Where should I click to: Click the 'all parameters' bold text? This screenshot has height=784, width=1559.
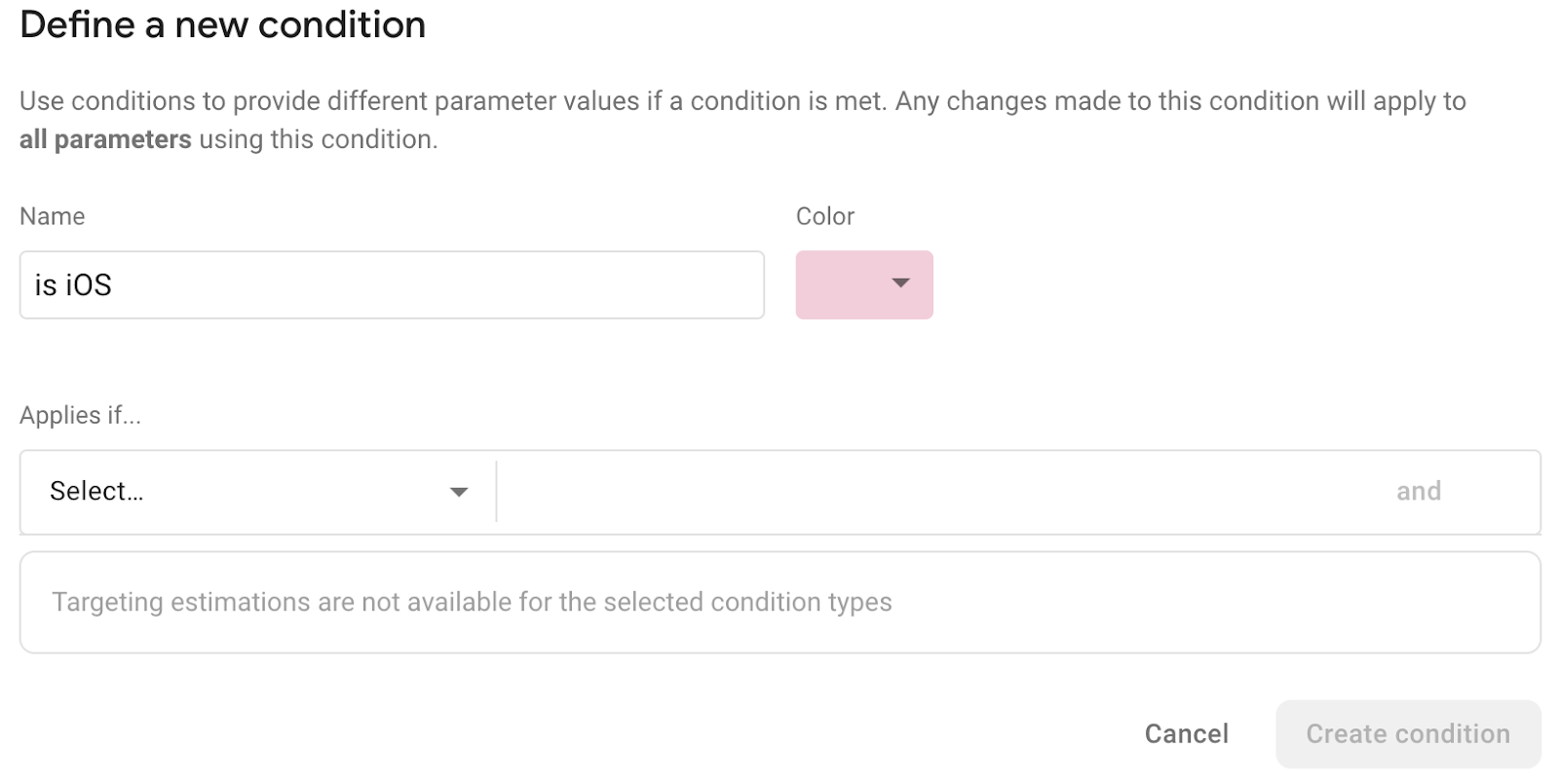click(x=105, y=139)
